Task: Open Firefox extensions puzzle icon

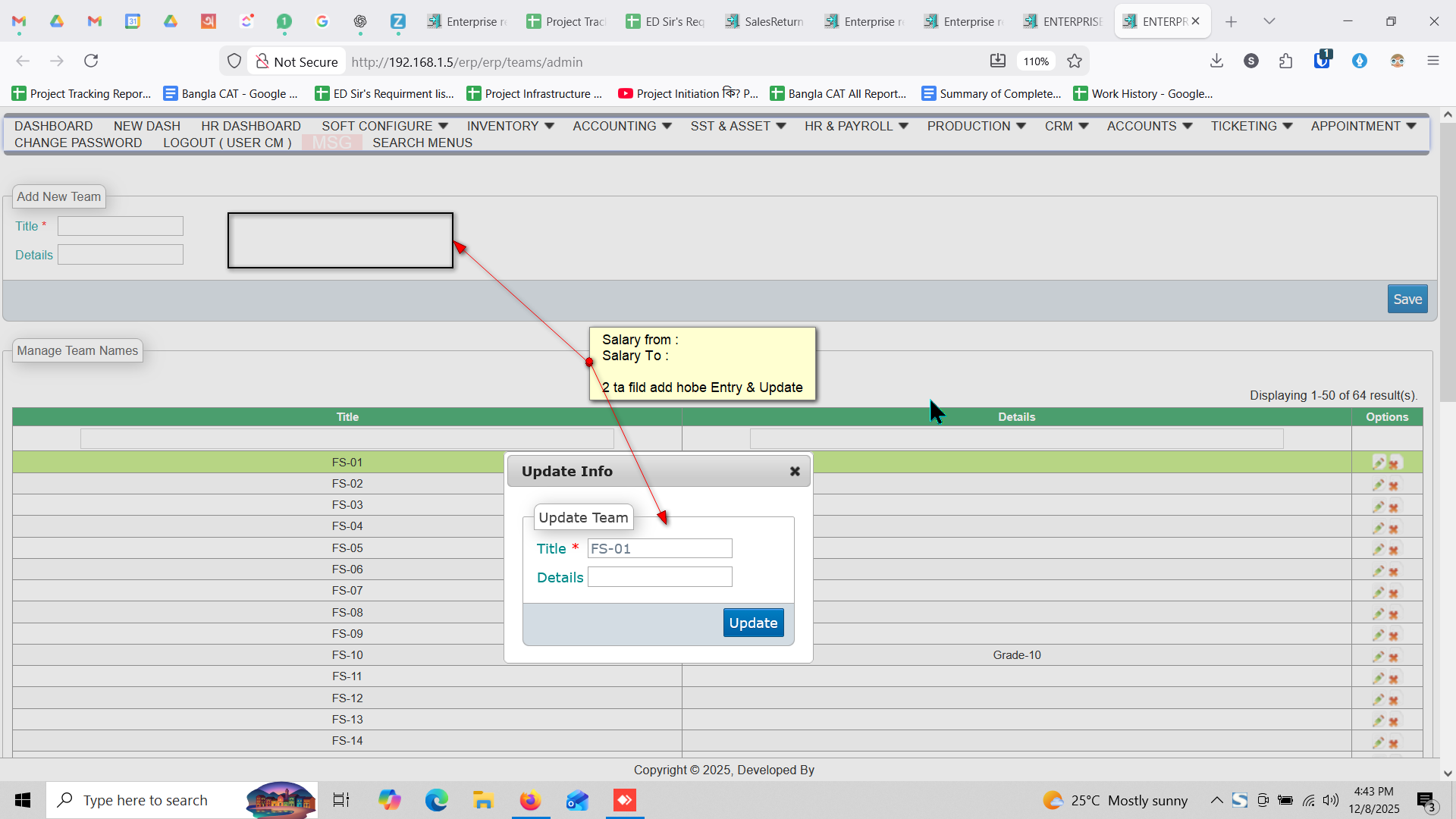Action: point(1286,61)
